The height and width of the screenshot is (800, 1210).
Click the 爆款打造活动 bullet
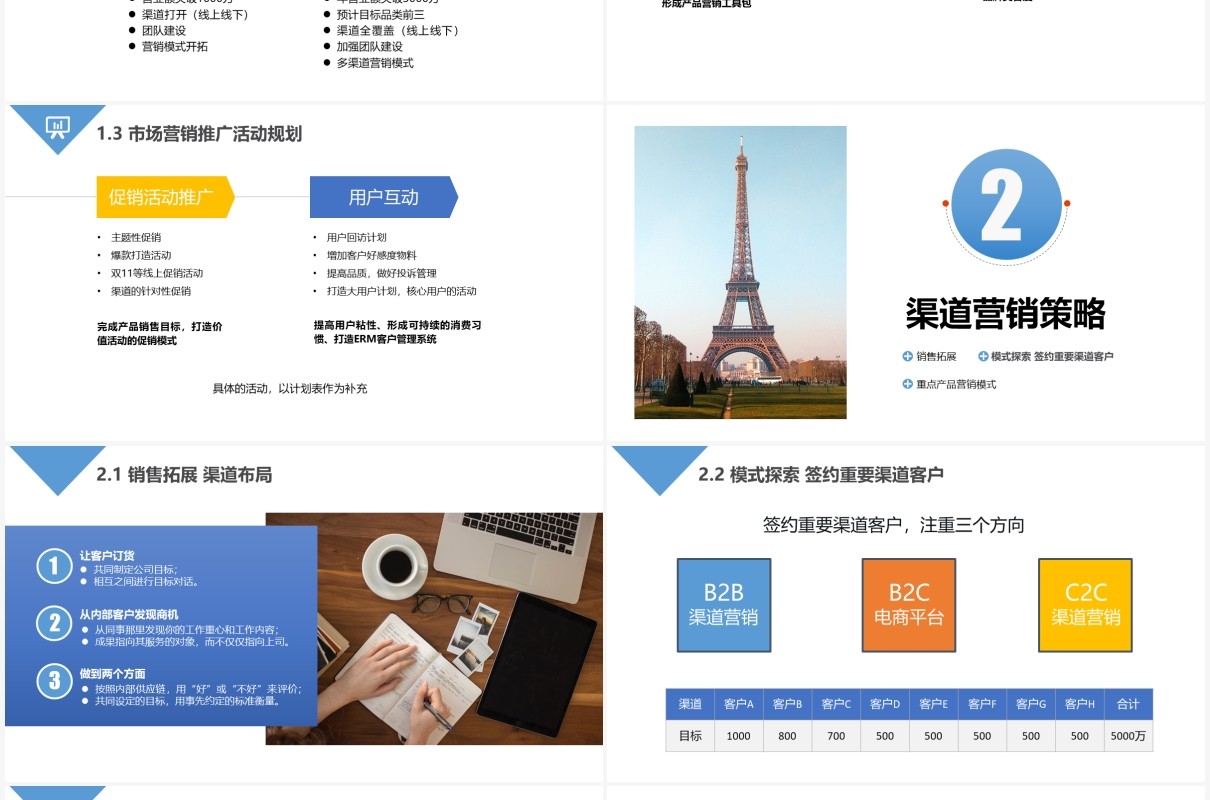pos(141,255)
